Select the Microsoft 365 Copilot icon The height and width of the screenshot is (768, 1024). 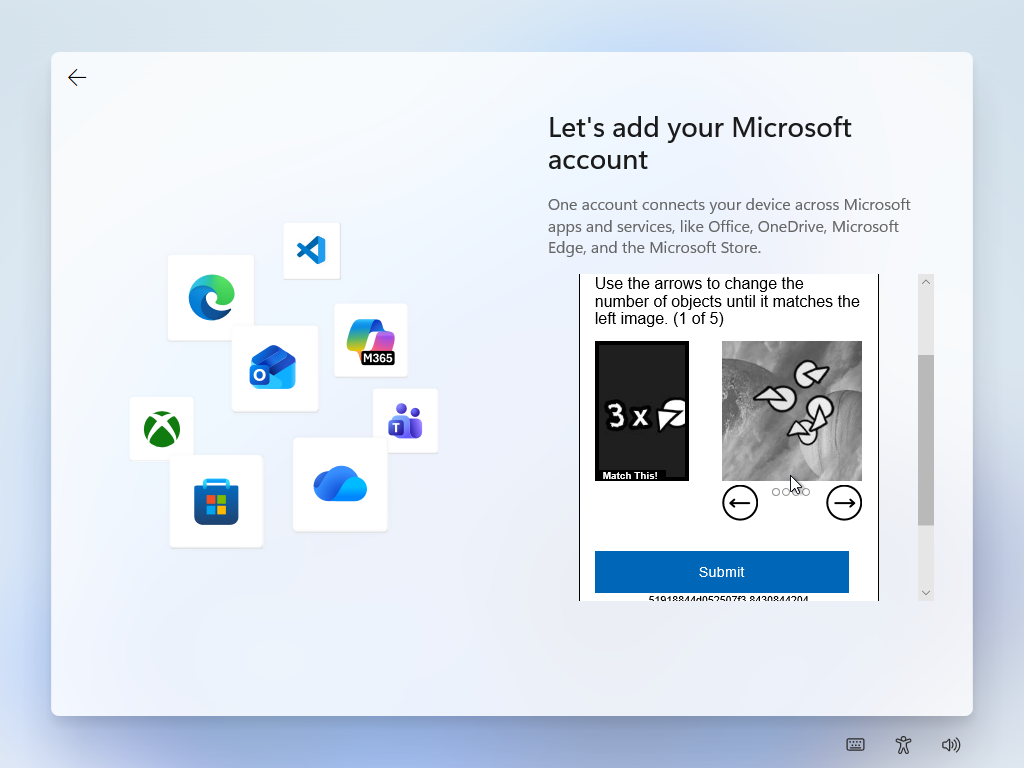point(370,340)
